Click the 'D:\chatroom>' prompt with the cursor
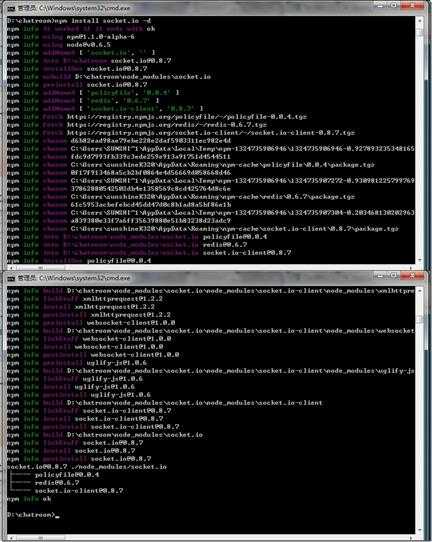This screenshot has width=432, height=542. 33,515
